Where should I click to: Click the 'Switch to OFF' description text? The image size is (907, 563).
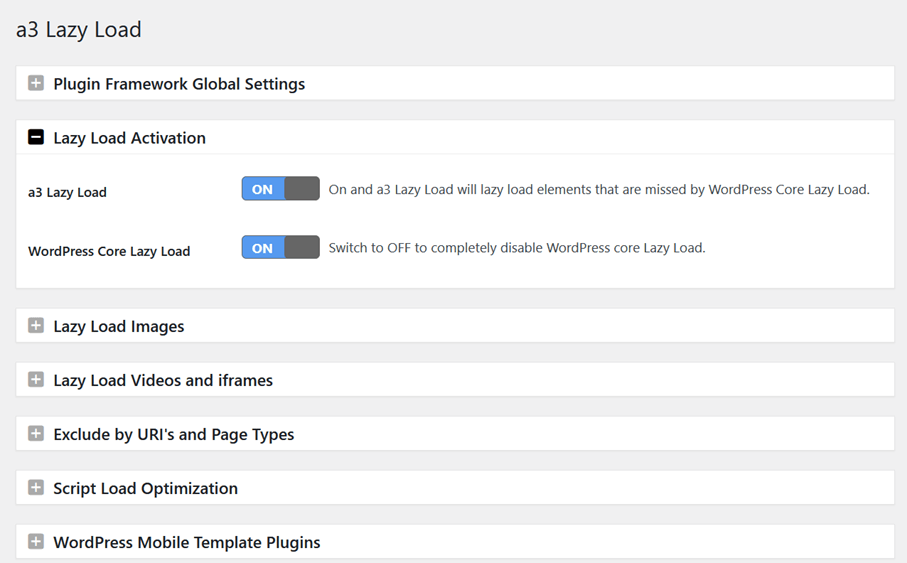point(517,248)
